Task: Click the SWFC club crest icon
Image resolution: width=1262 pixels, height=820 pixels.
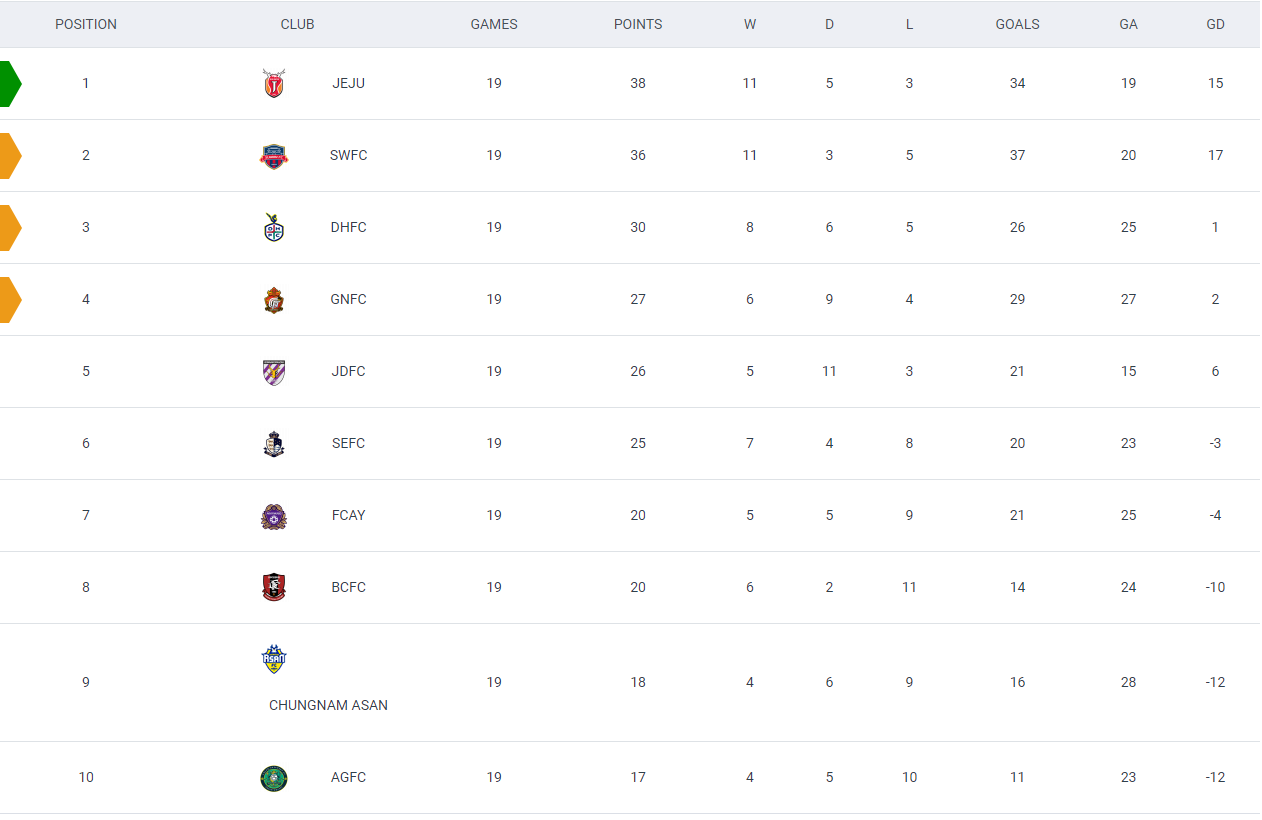Action: [274, 155]
